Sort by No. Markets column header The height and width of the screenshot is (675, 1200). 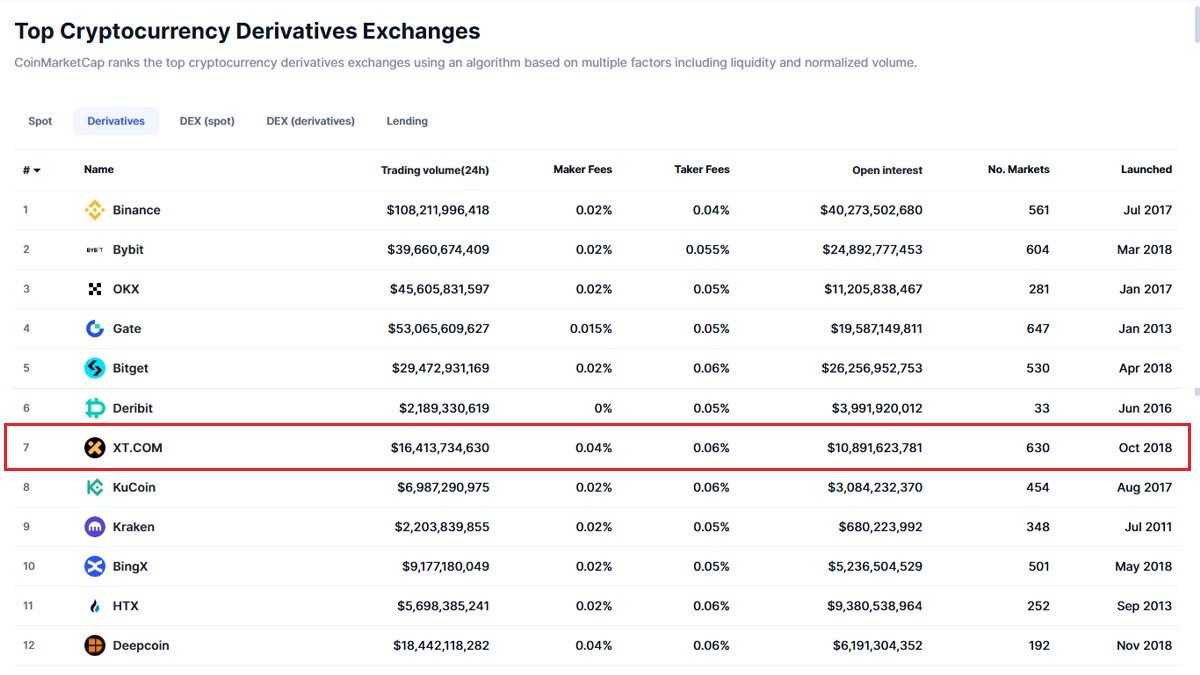(1019, 170)
